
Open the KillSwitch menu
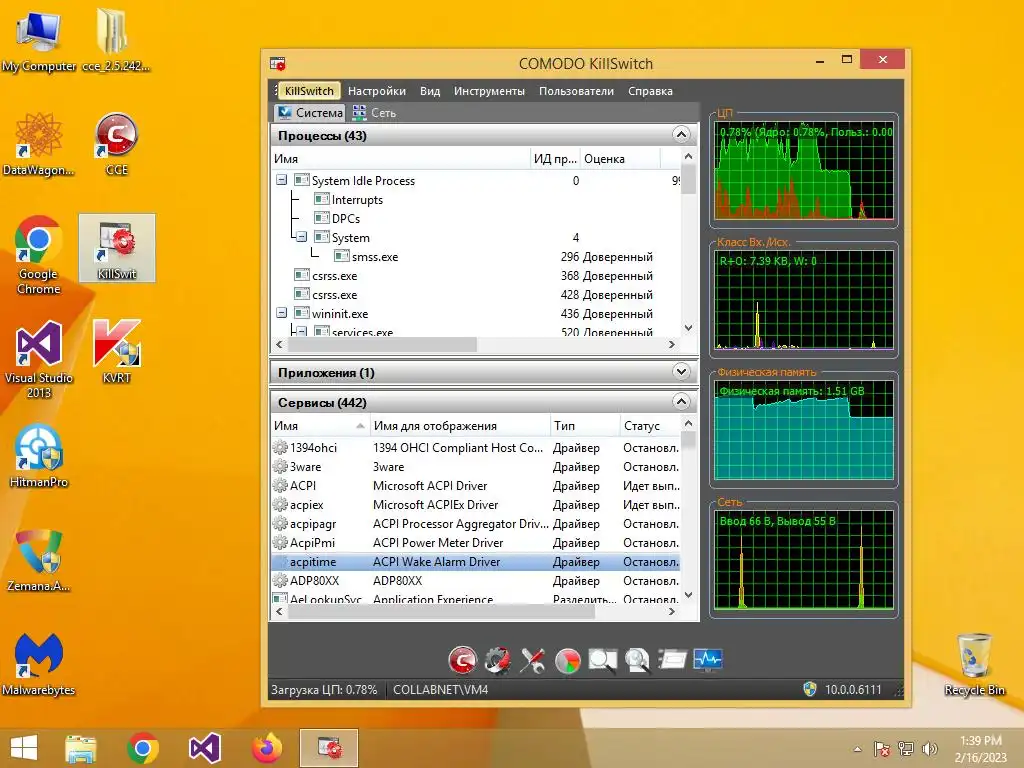point(309,91)
